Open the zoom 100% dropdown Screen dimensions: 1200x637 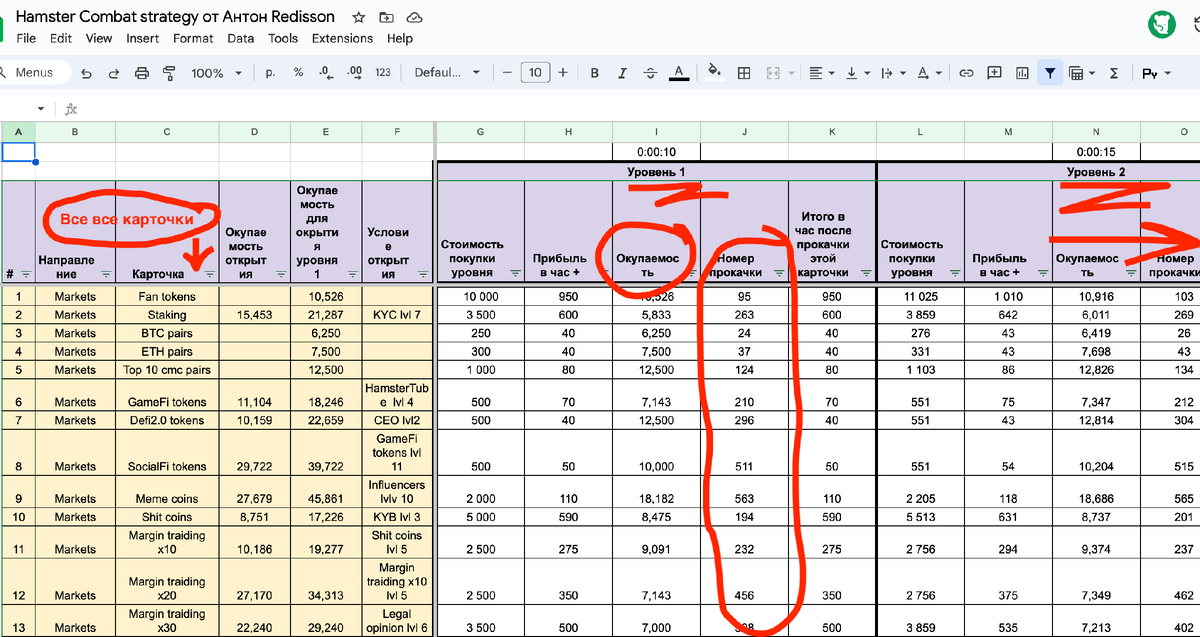pyautogui.click(x=216, y=73)
